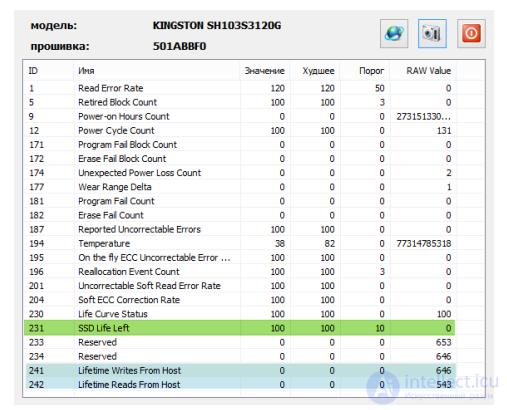This screenshot has height=410, width=507.
Task: Click the Reserved entry with ID 234
Action: [98, 356]
